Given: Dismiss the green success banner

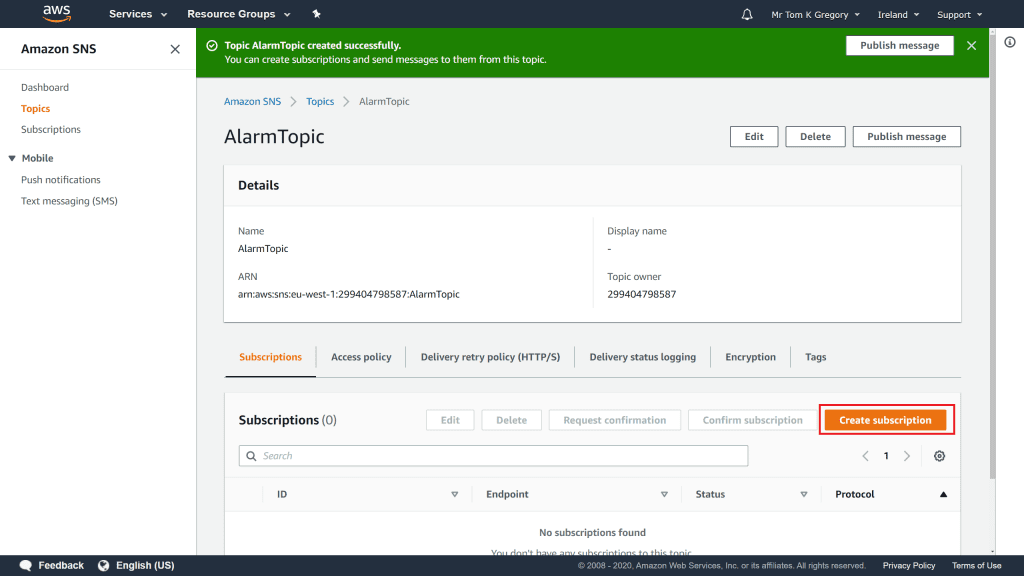Looking at the screenshot, I should (971, 46).
